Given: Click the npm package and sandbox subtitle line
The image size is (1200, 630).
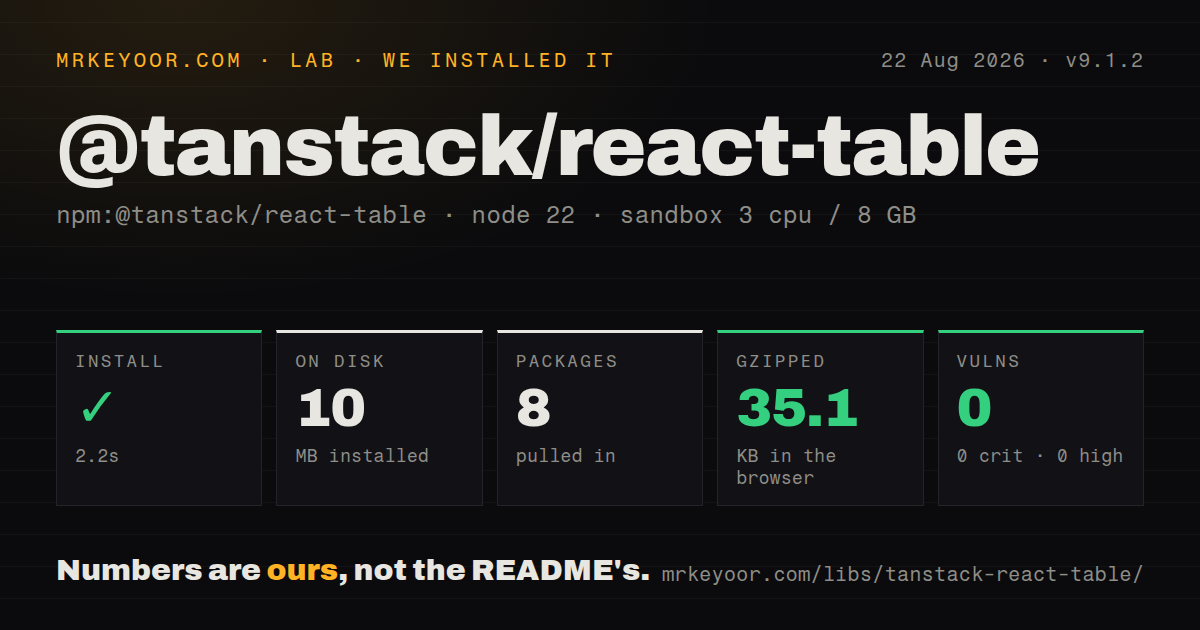Looking at the screenshot, I should pos(486,215).
